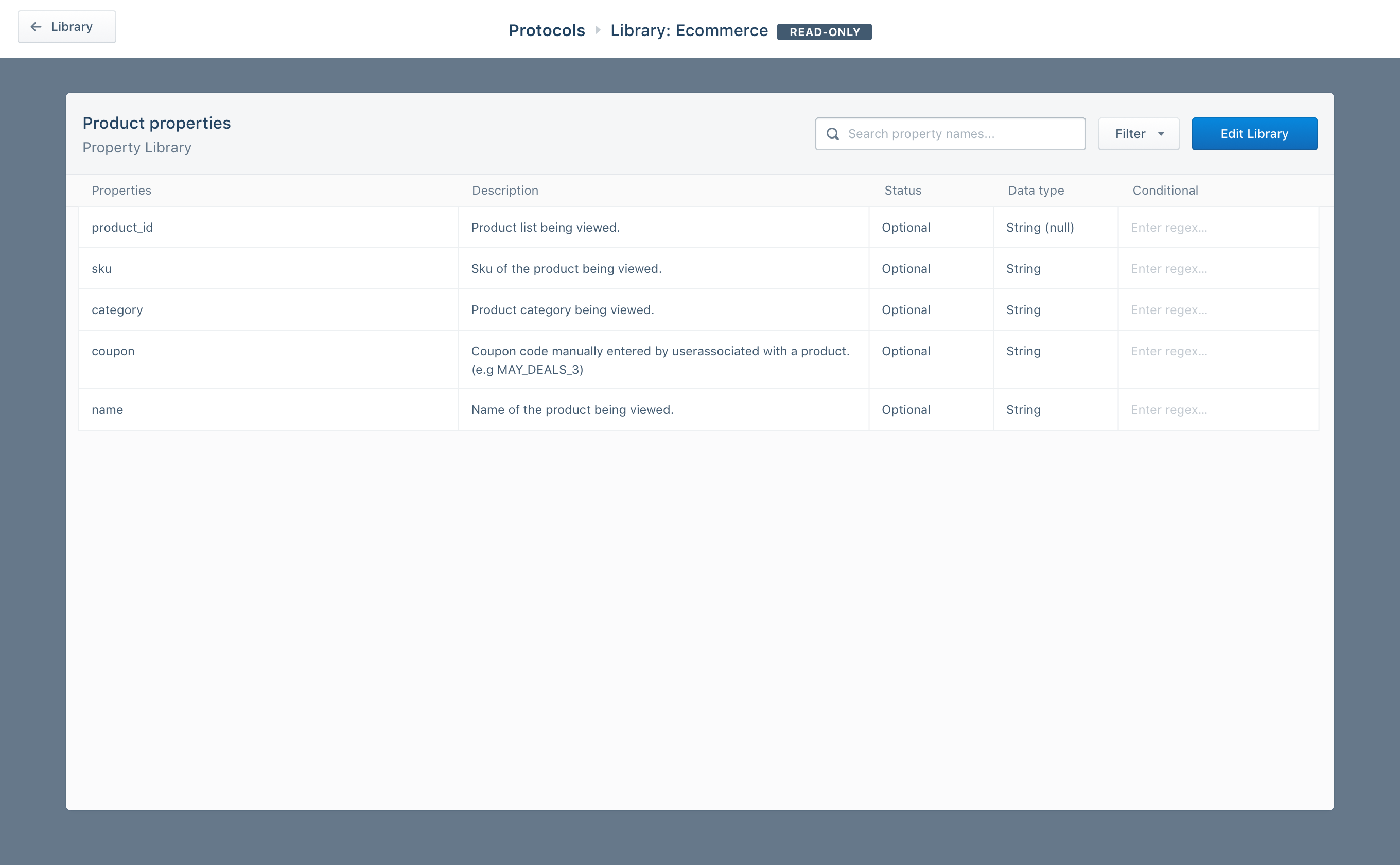Click the Data type column header
Image resolution: width=1400 pixels, height=865 pixels.
[x=1036, y=191]
